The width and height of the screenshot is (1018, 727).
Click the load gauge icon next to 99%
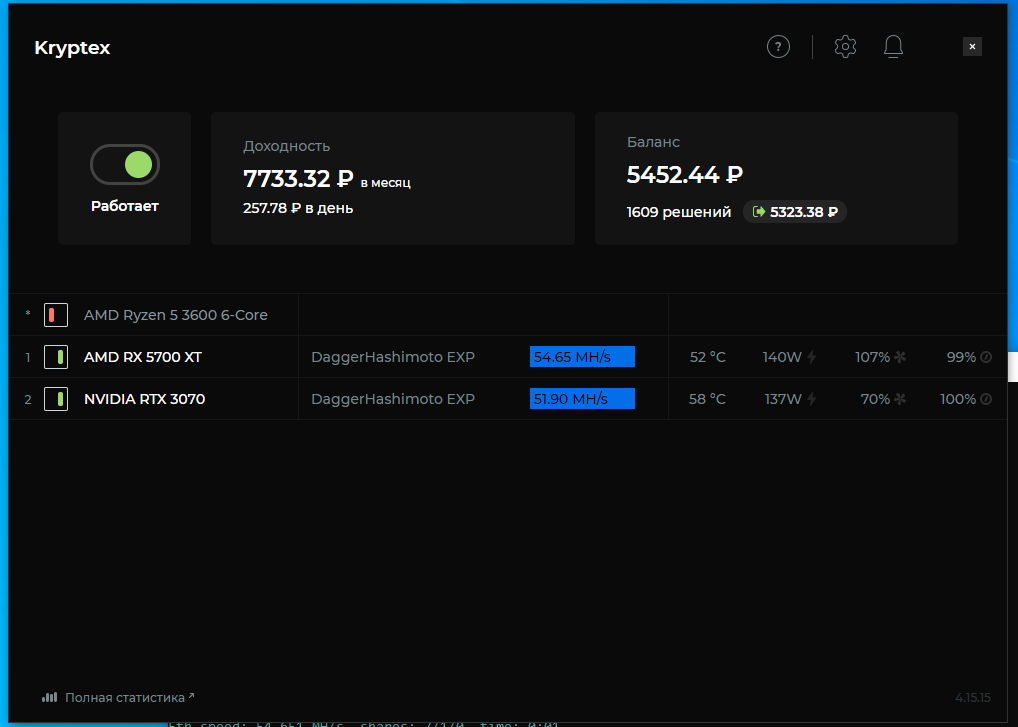click(x=986, y=357)
